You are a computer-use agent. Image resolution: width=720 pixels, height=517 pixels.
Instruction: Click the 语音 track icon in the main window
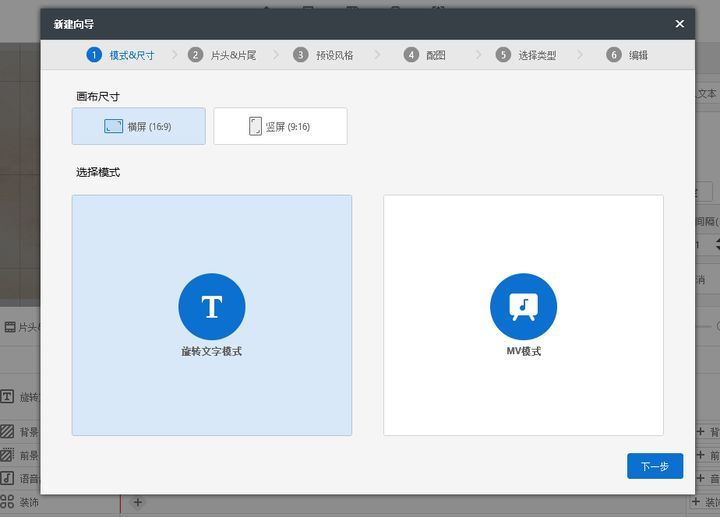(x=7, y=478)
